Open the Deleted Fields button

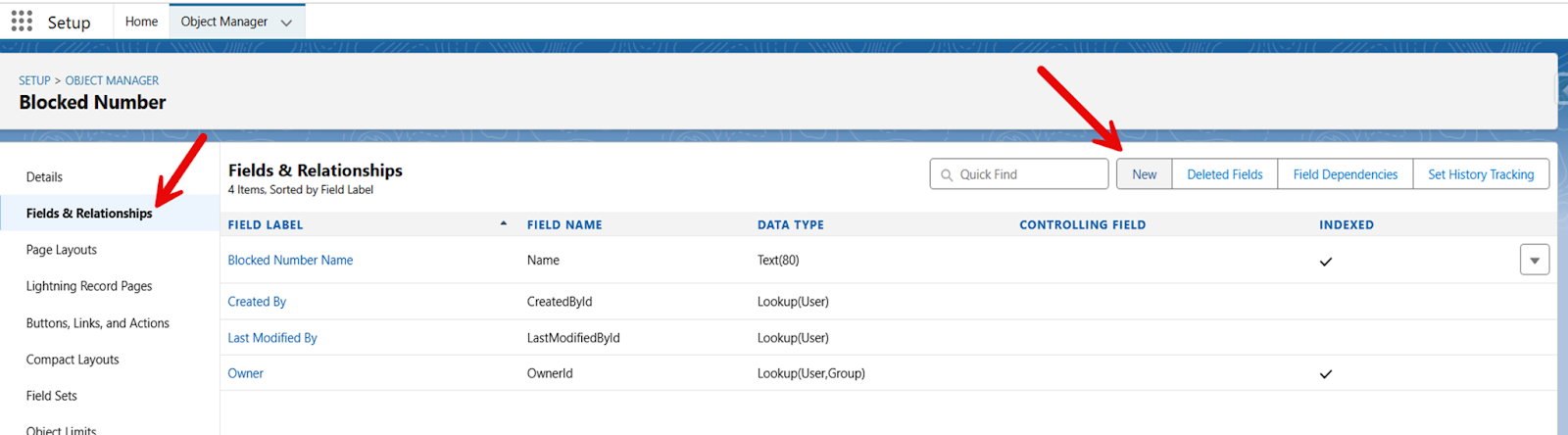(x=1225, y=174)
